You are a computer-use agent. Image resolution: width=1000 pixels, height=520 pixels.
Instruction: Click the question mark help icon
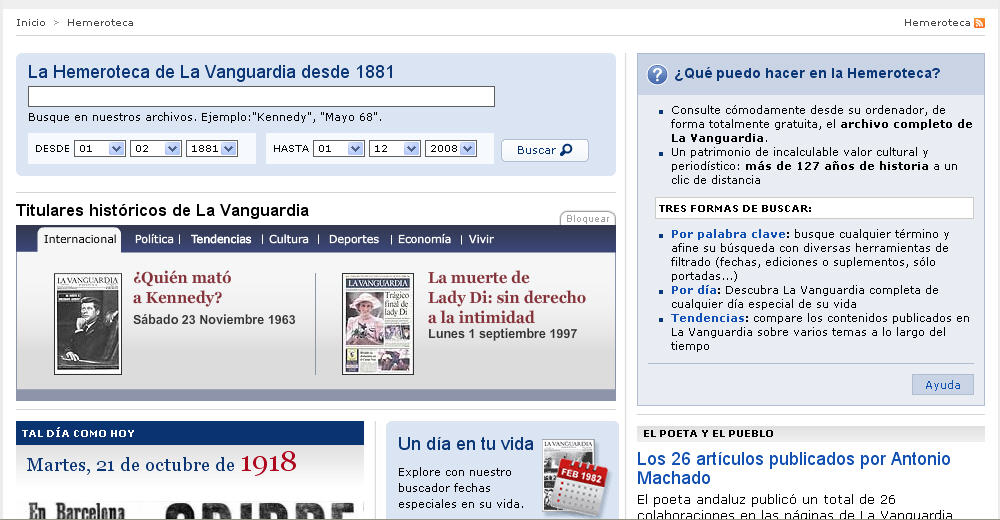657,74
